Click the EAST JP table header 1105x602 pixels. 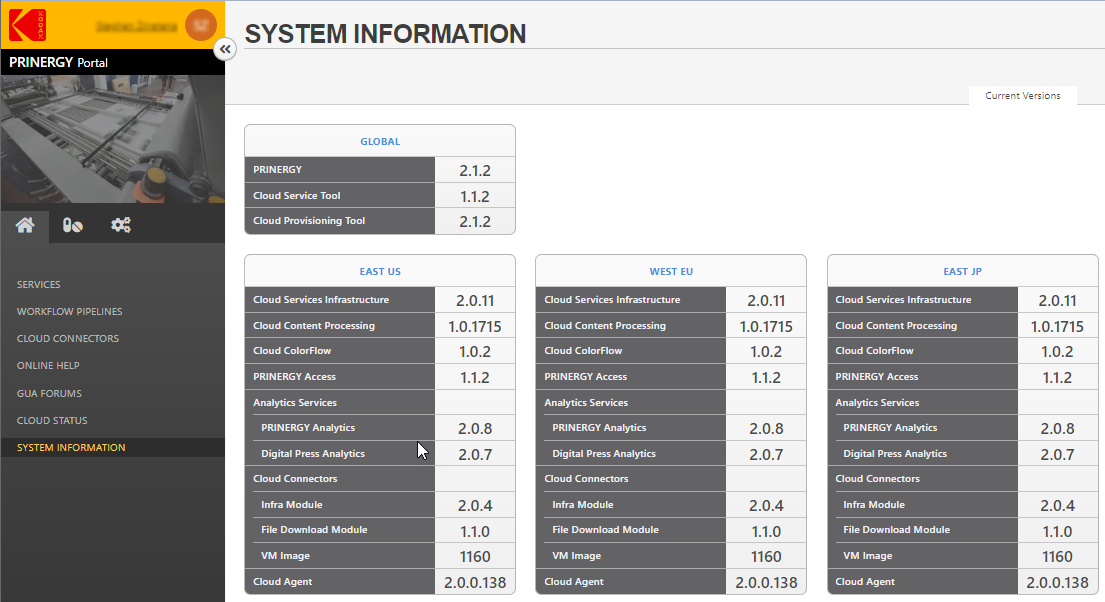[963, 272]
